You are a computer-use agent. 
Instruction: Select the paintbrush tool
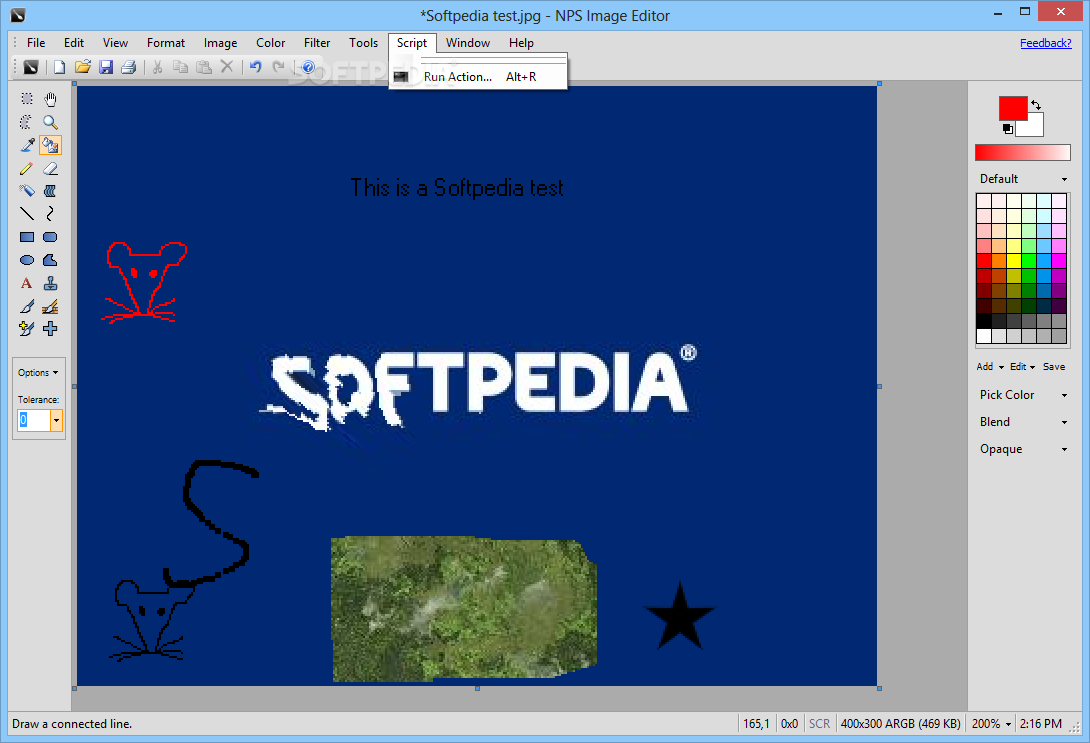(x=26, y=306)
